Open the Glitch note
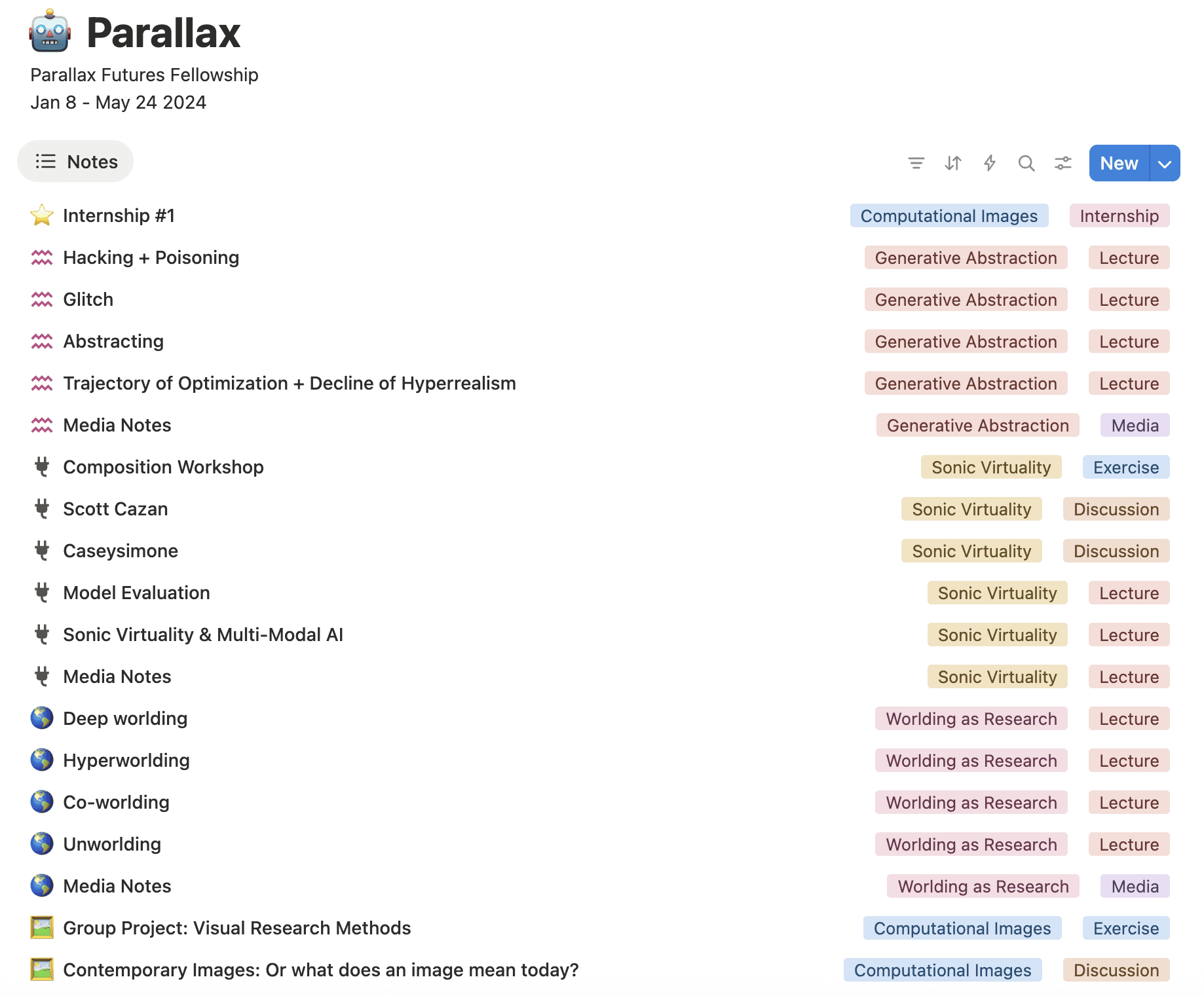1204x994 pixels. click(88, 299)
